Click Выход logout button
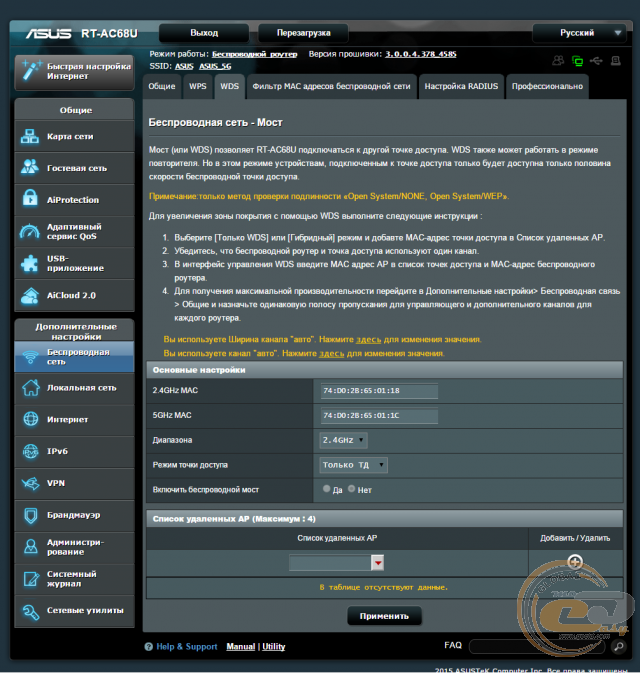 204,33
